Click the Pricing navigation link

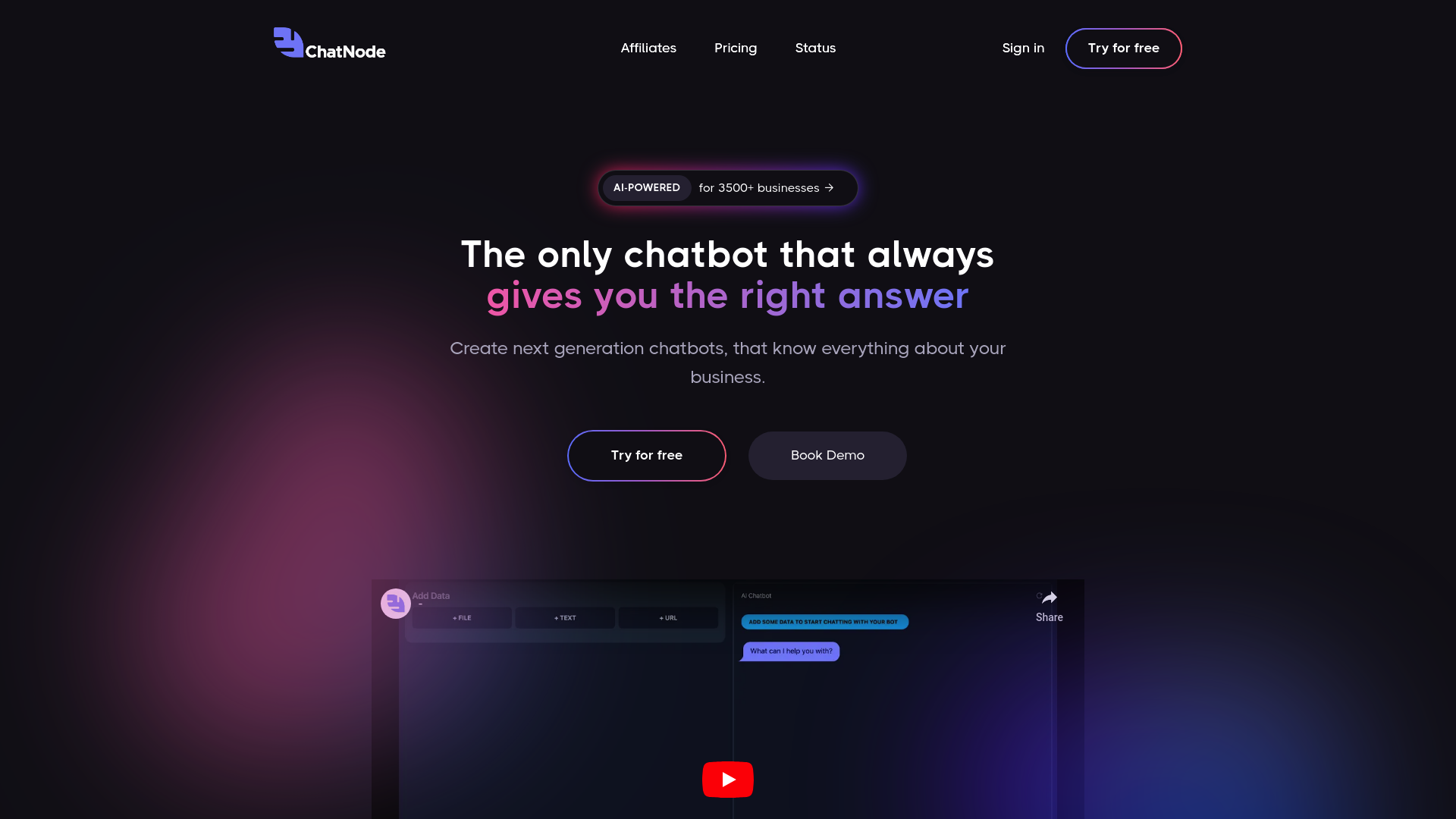(735, 48)
